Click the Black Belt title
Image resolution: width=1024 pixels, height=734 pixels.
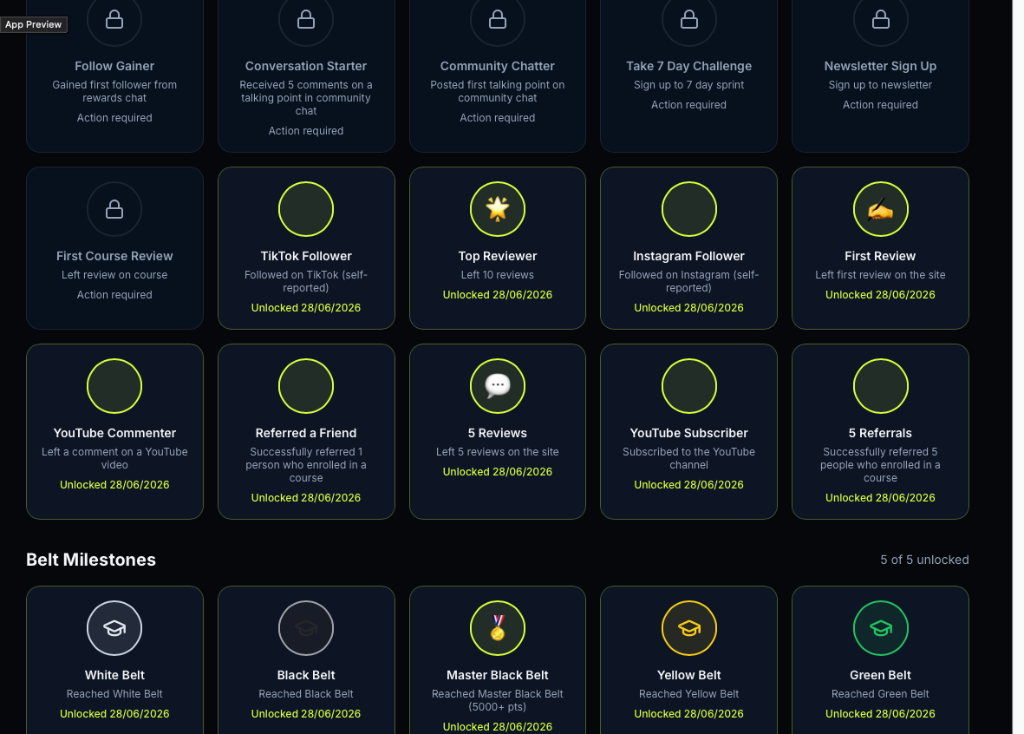[x=306, y=675]
